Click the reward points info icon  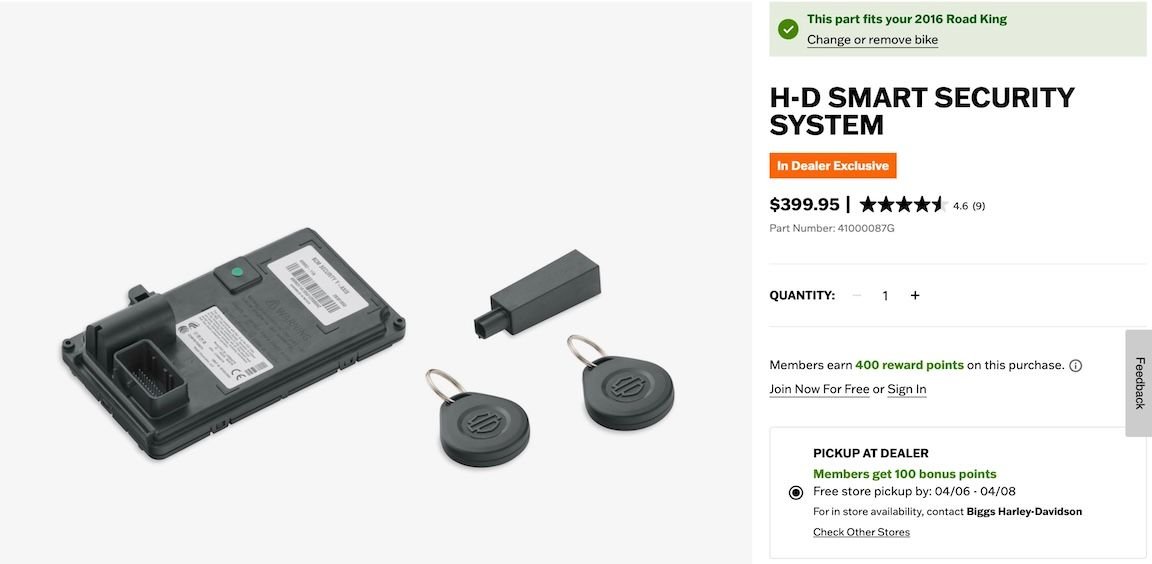(x=1076, y=365)
